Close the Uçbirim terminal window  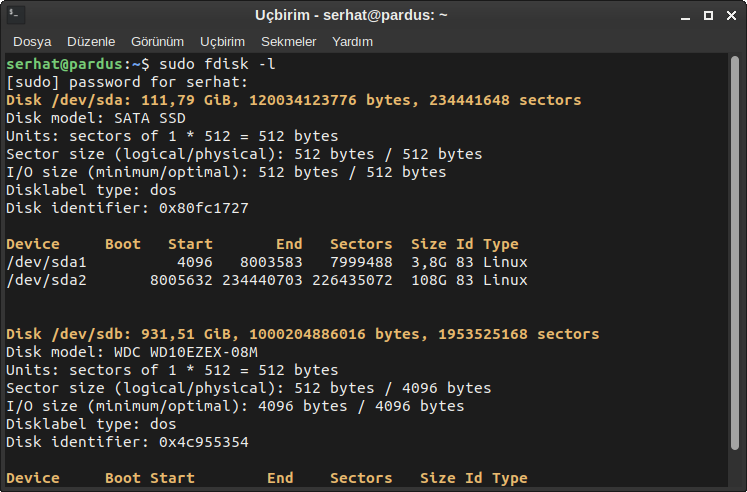(730, 15)
